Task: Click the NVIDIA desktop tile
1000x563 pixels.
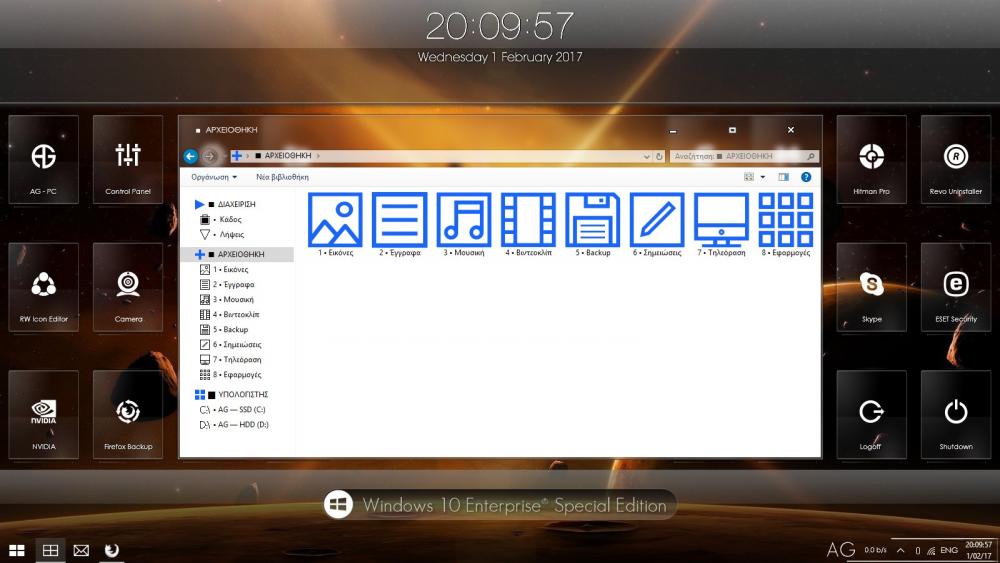Action: coord(43,414)
